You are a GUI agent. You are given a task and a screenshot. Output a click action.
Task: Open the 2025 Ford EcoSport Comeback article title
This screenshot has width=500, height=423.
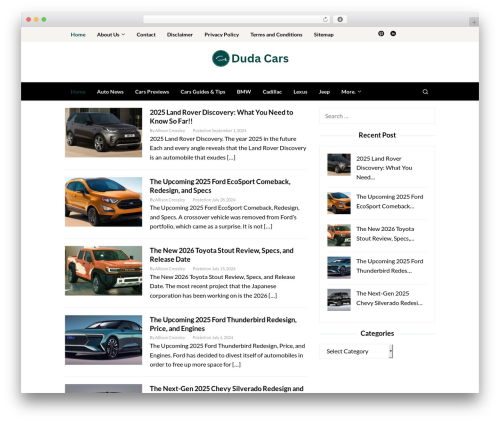click(220, 186)
